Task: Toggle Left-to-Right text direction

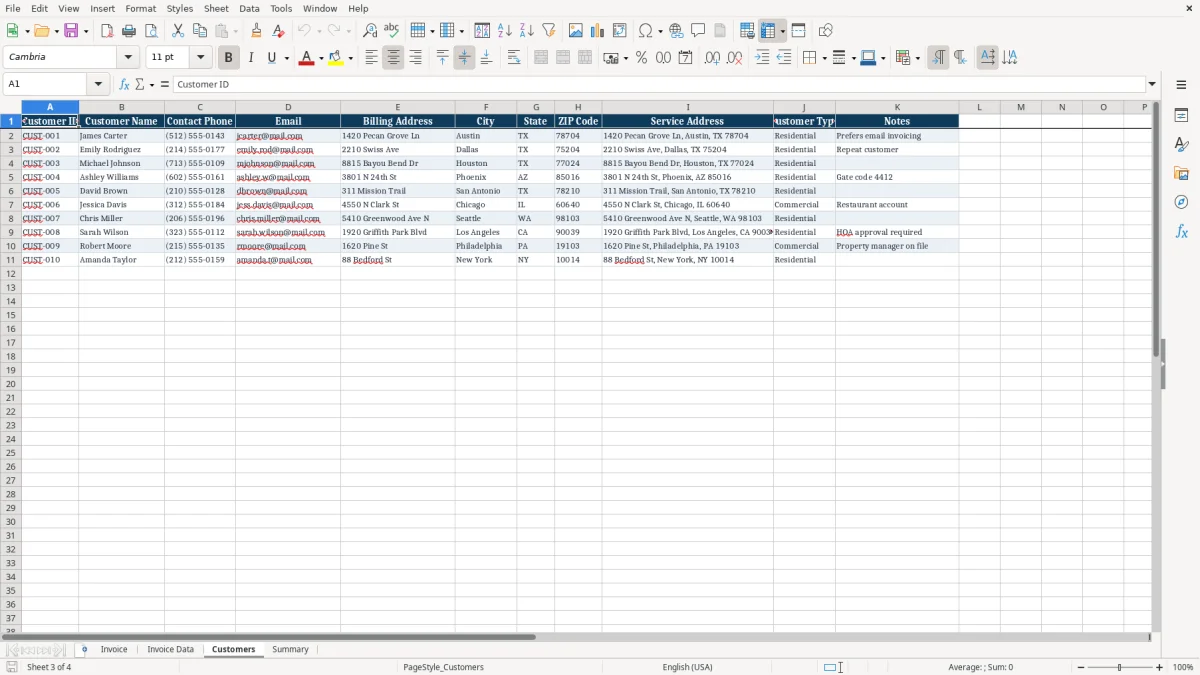Action: point(938,58)
